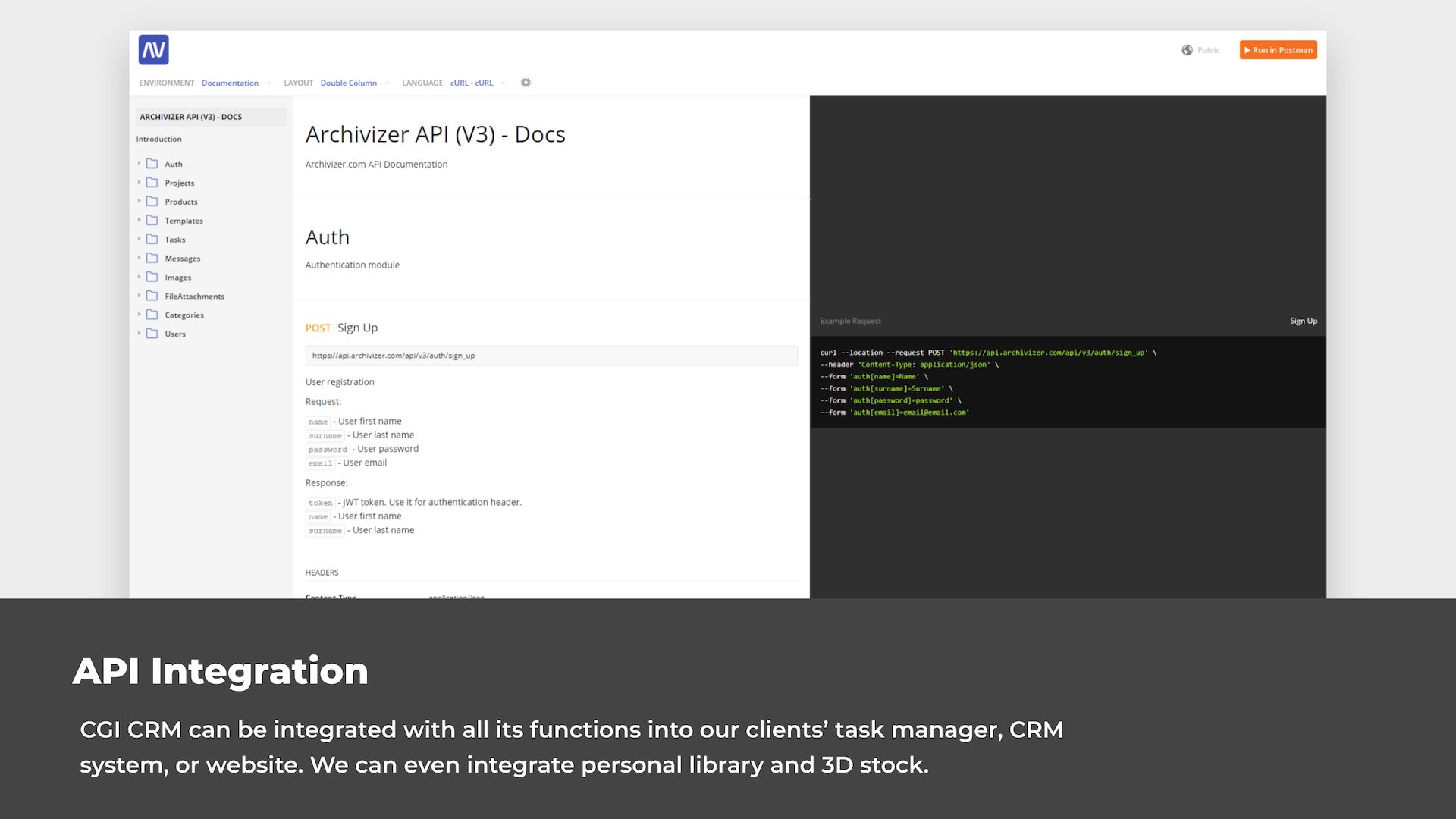This screenshot has width=1456, height=819.
Task: Select Archivizer API (V3) - Docs sidebar header
Action: pyautogui.click(x=211, y=117)
